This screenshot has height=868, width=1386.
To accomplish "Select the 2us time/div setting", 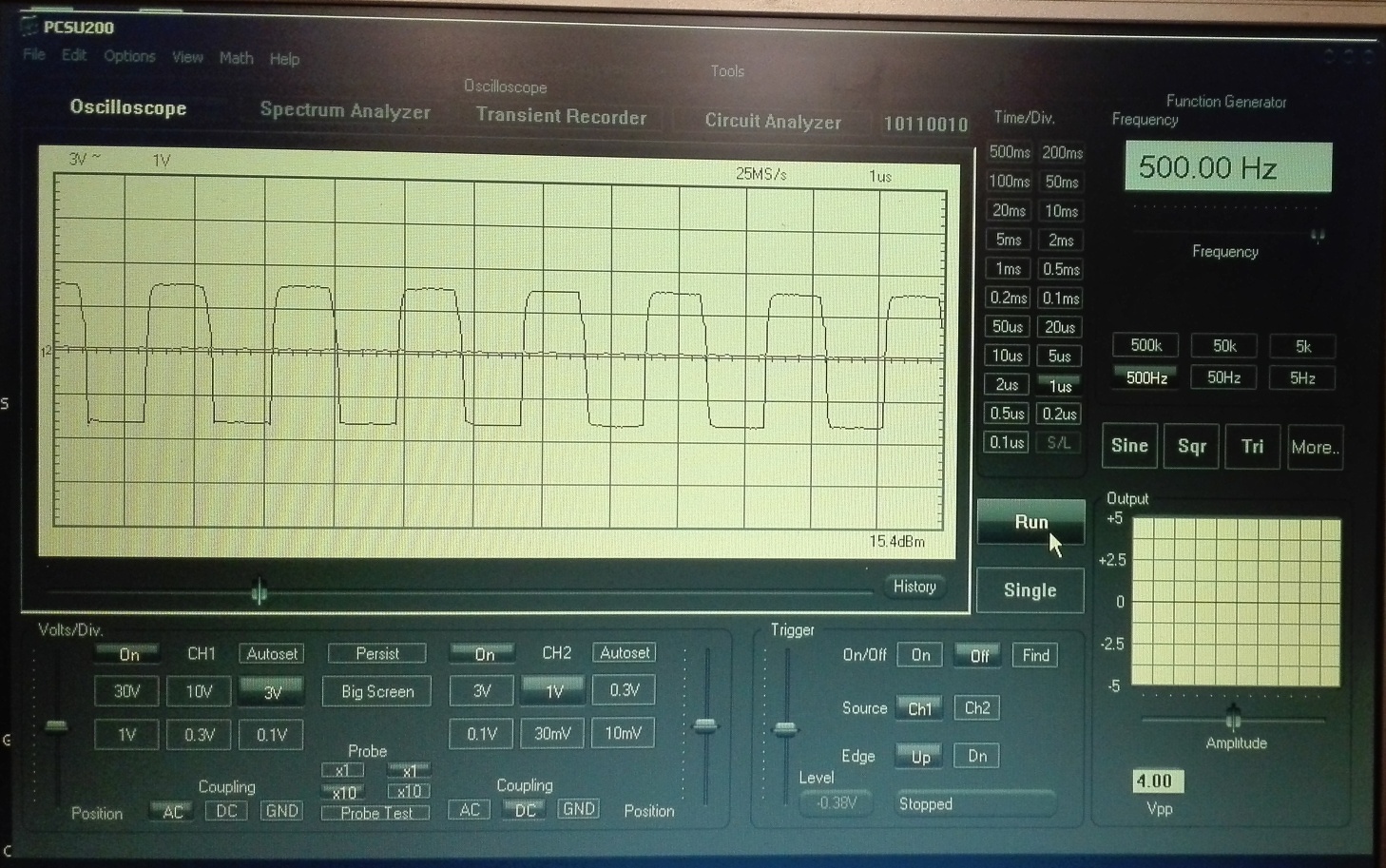I will tap(1007, 385).
